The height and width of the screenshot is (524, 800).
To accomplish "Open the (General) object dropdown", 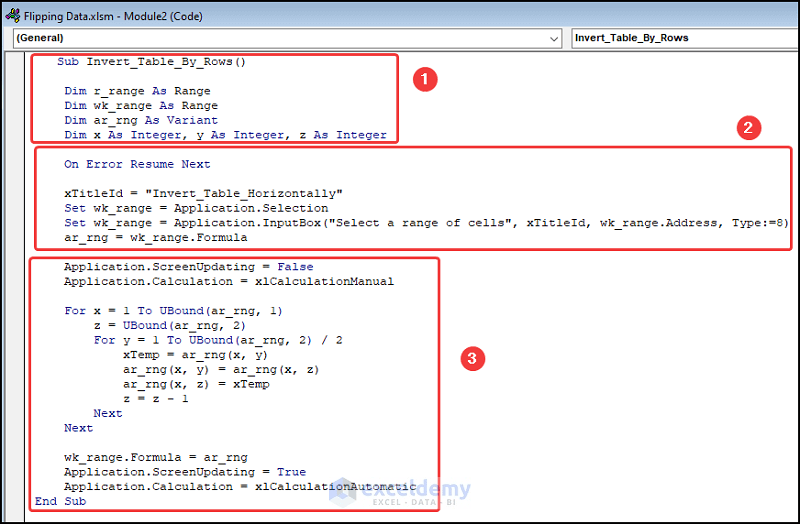I will point(288,38).
